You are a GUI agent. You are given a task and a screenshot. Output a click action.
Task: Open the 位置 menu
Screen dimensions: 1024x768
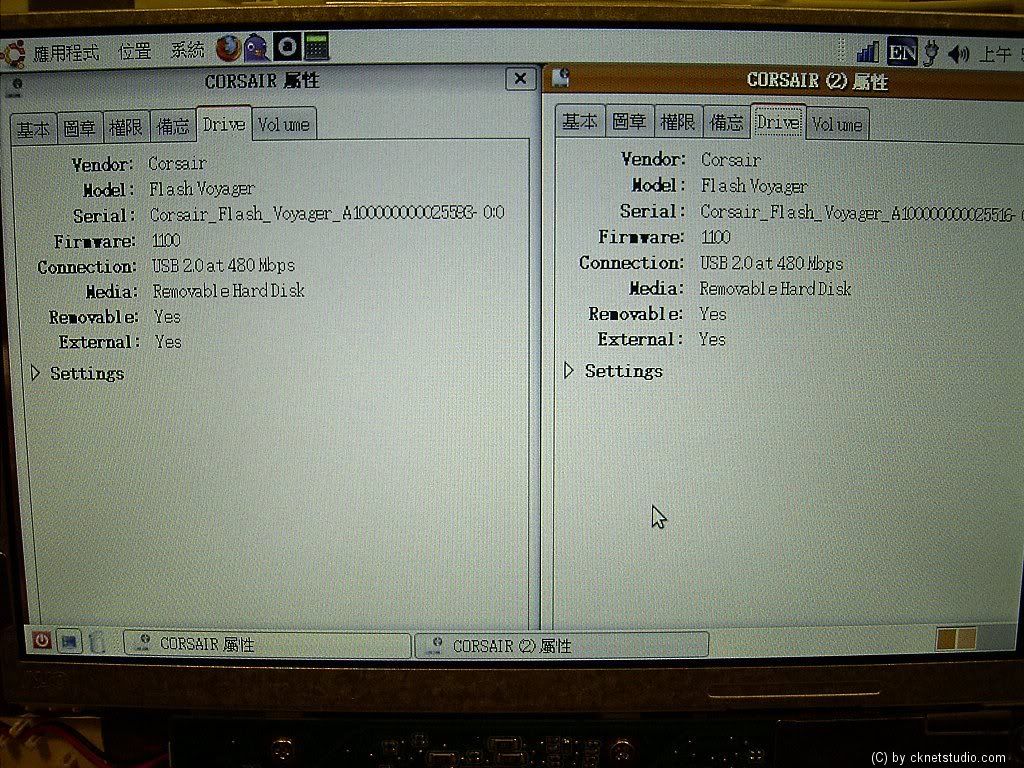pos(135,51)
